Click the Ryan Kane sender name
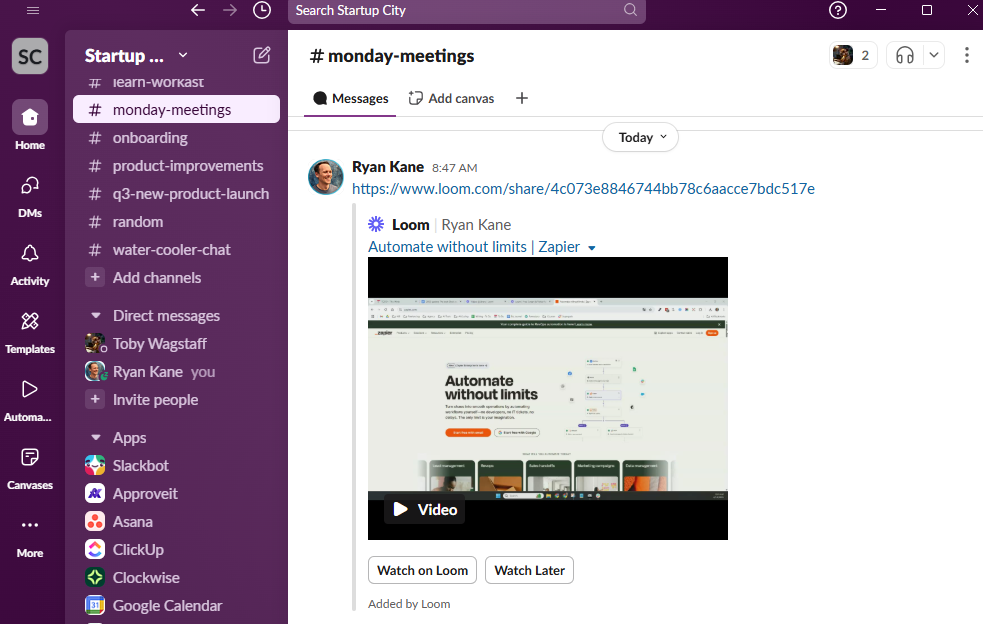This screenshot has width=983, height=624. (x=388, y=167)
